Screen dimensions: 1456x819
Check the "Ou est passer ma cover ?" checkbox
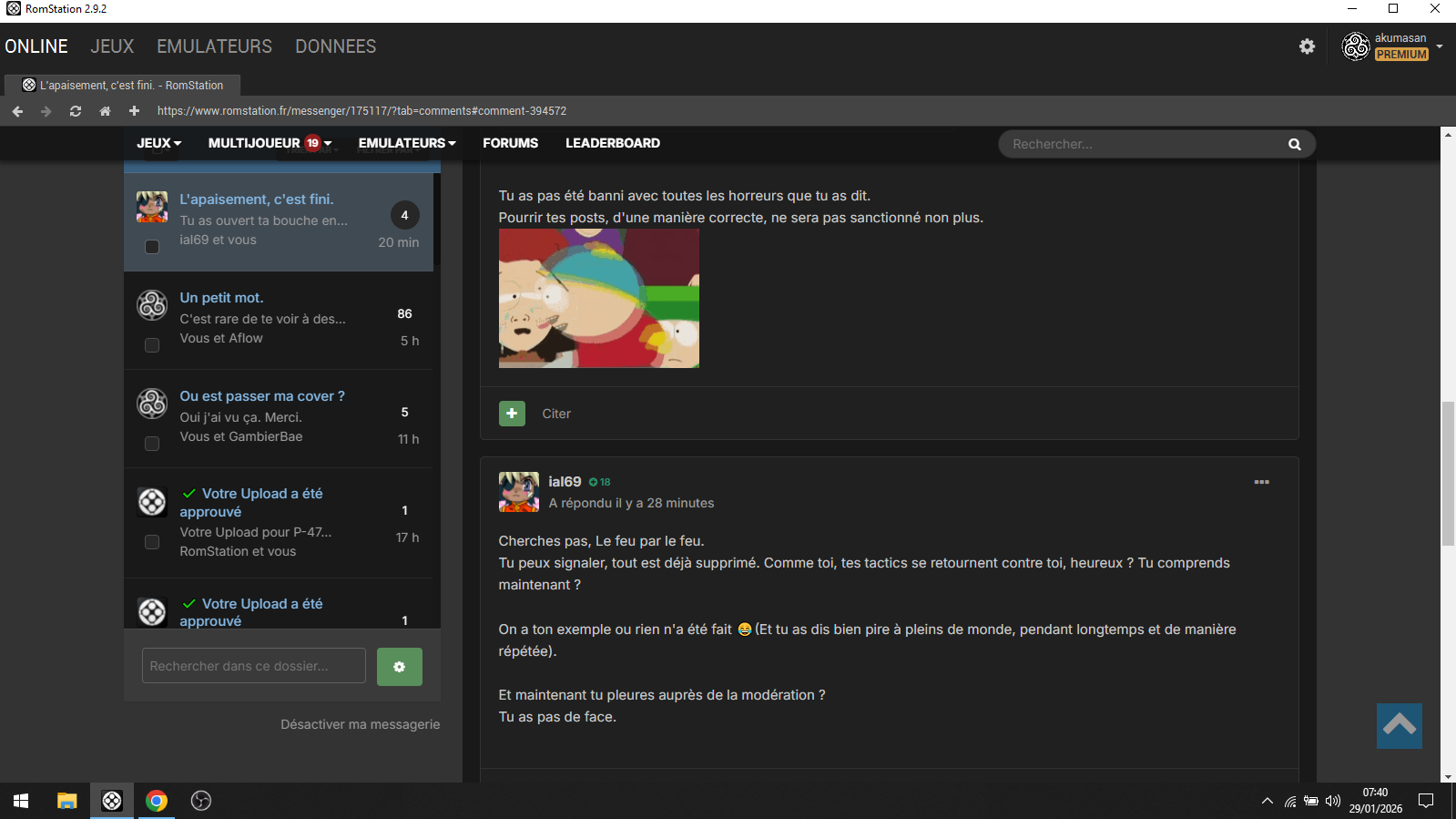pyautogui.click(x=152, y=444)
